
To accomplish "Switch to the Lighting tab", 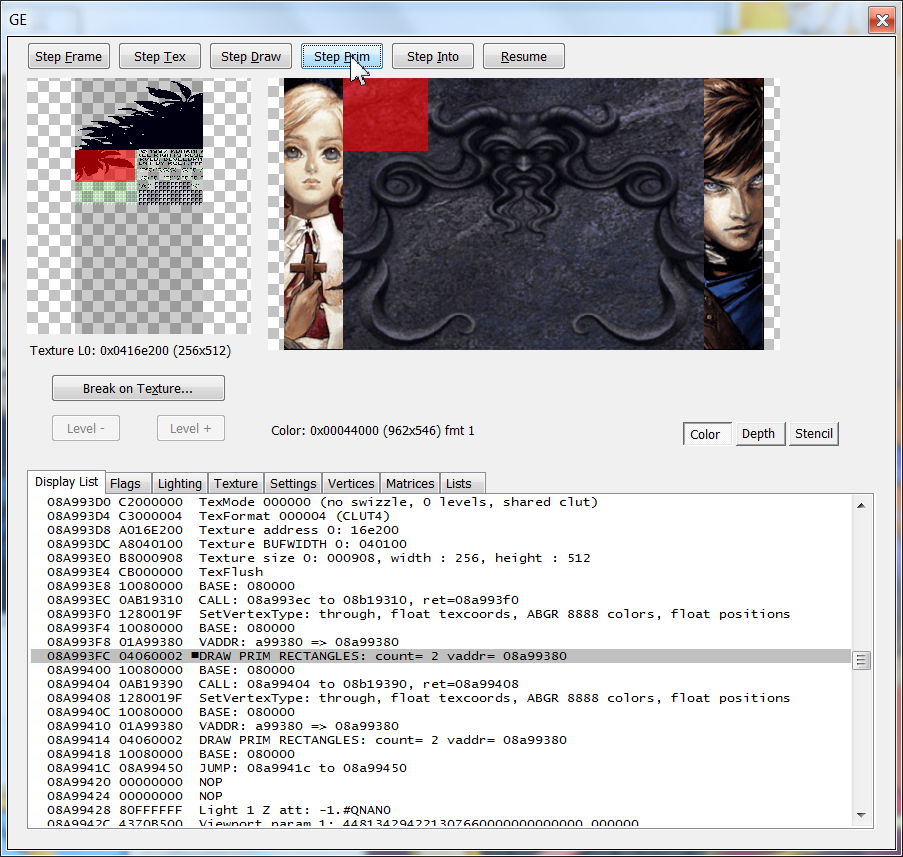I will click(179, 483).
